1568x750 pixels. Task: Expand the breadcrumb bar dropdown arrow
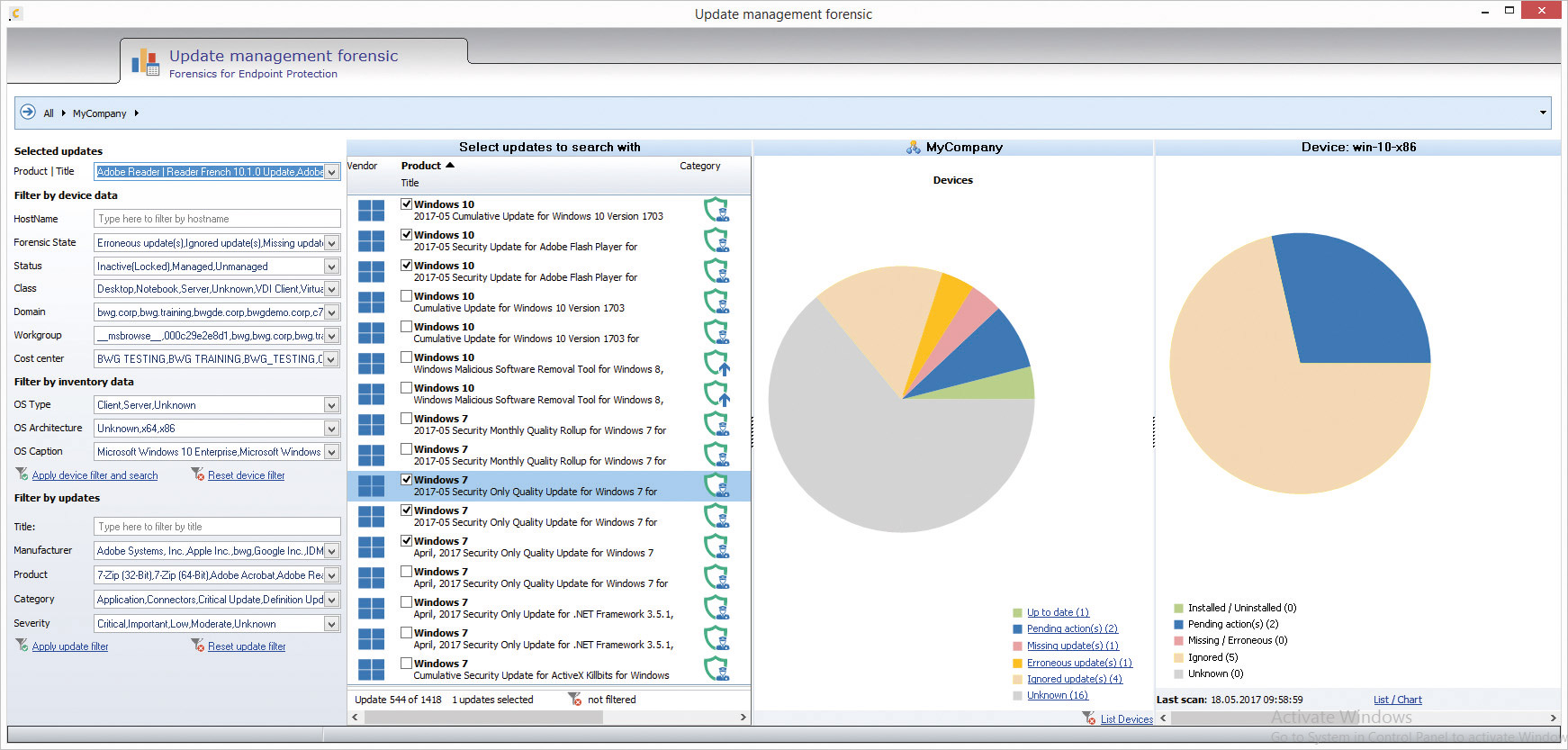1543,113
